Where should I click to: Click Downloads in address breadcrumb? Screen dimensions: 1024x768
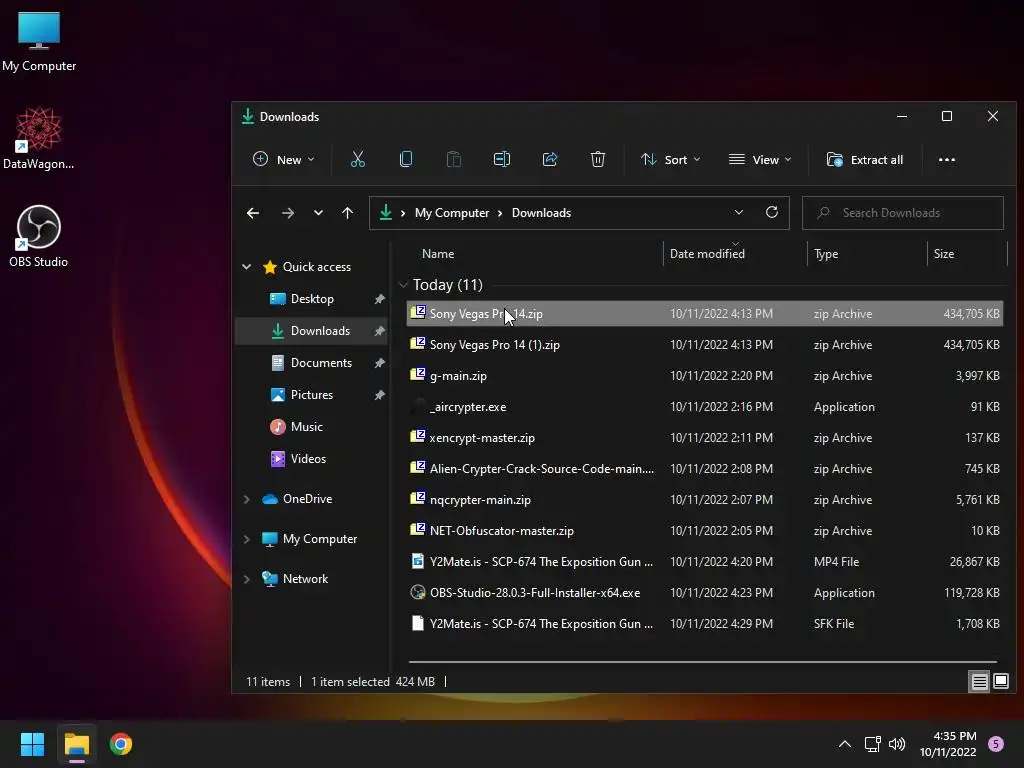tap(541, 213)
